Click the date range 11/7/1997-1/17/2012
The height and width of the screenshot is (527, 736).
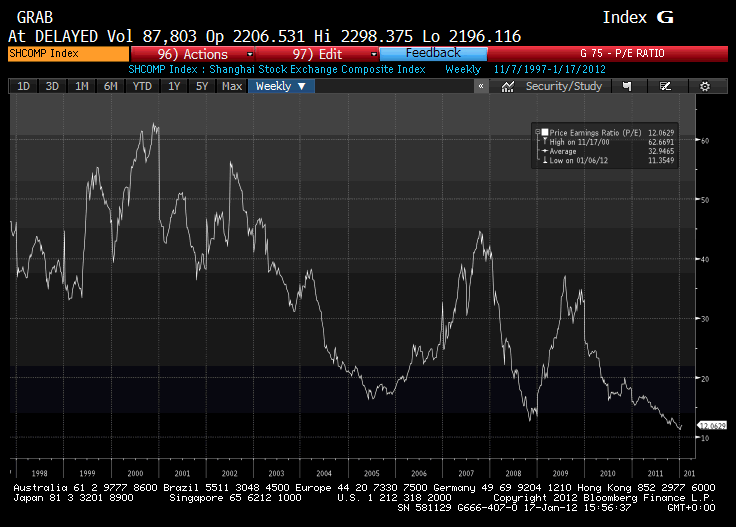(550, 69)
